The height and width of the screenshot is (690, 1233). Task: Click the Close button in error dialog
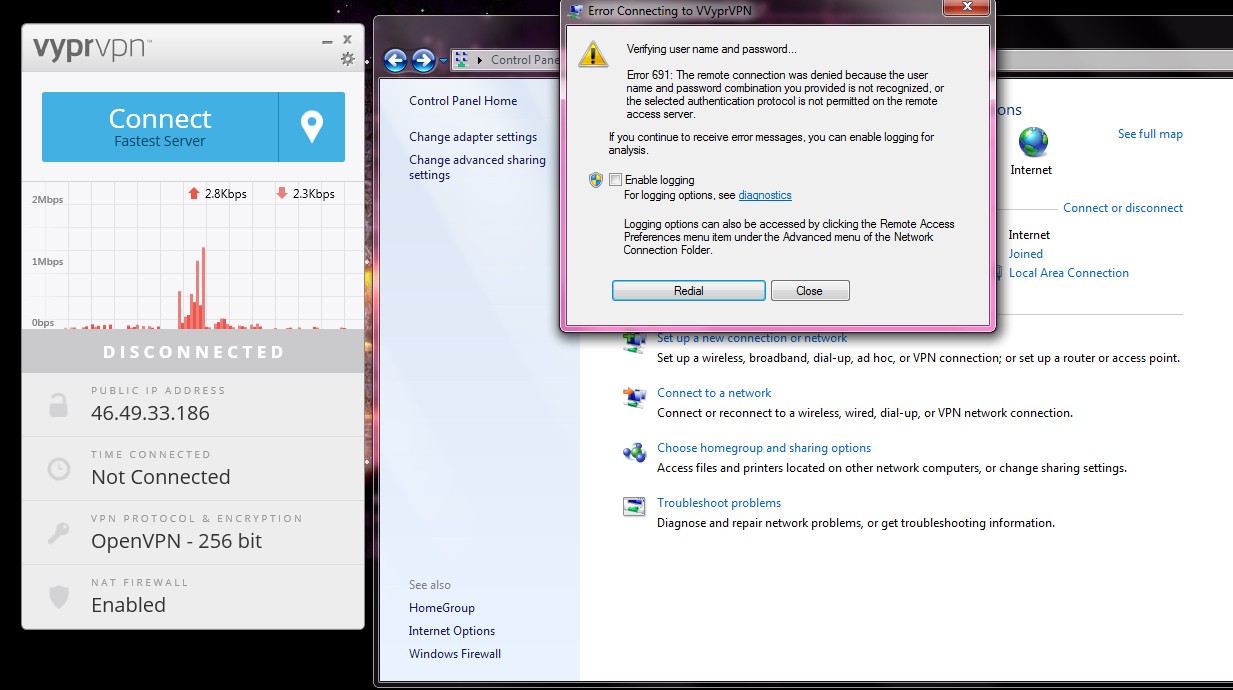[x=810, y=291]
